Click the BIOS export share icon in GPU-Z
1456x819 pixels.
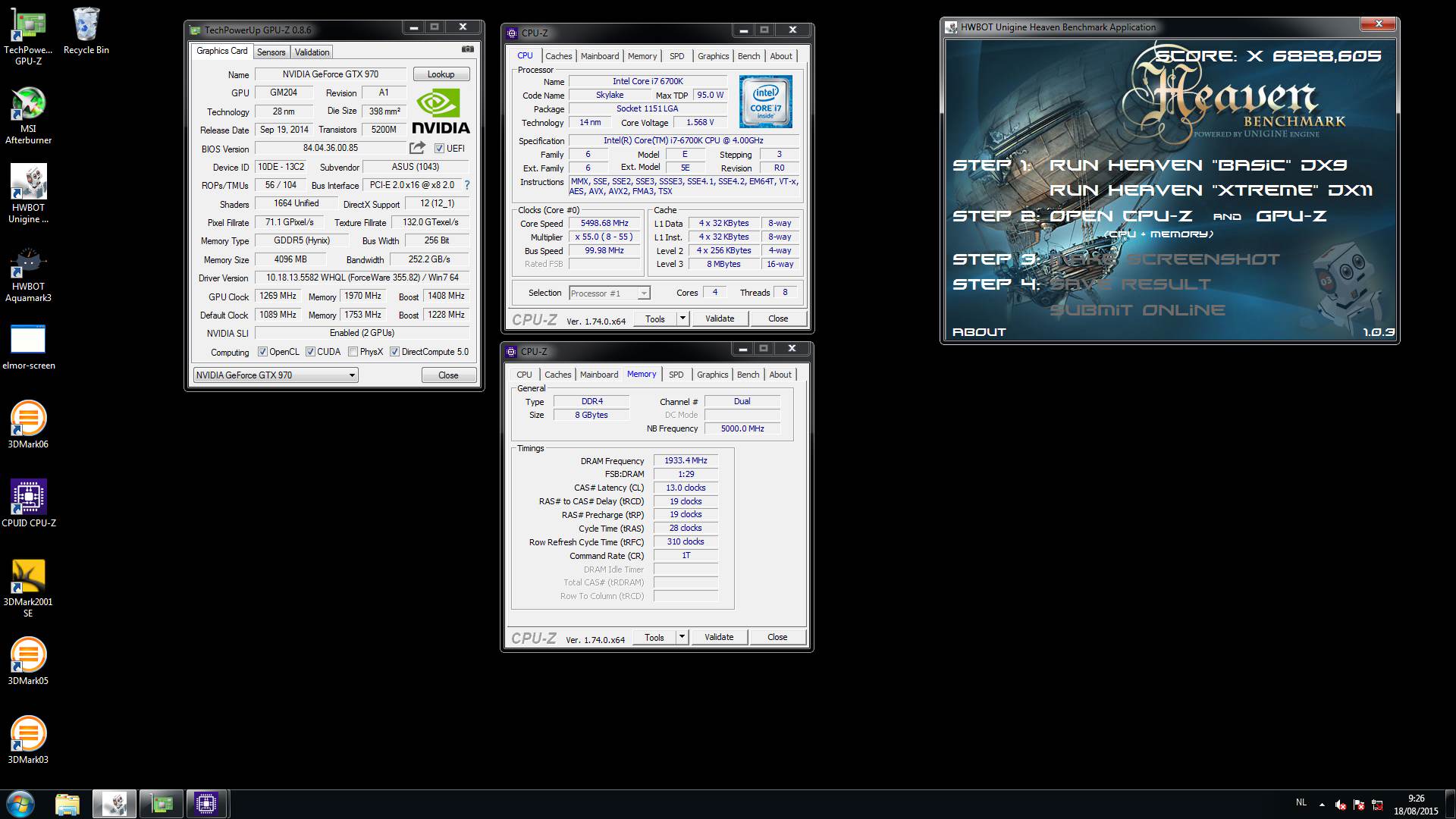[x=418, y=148]
